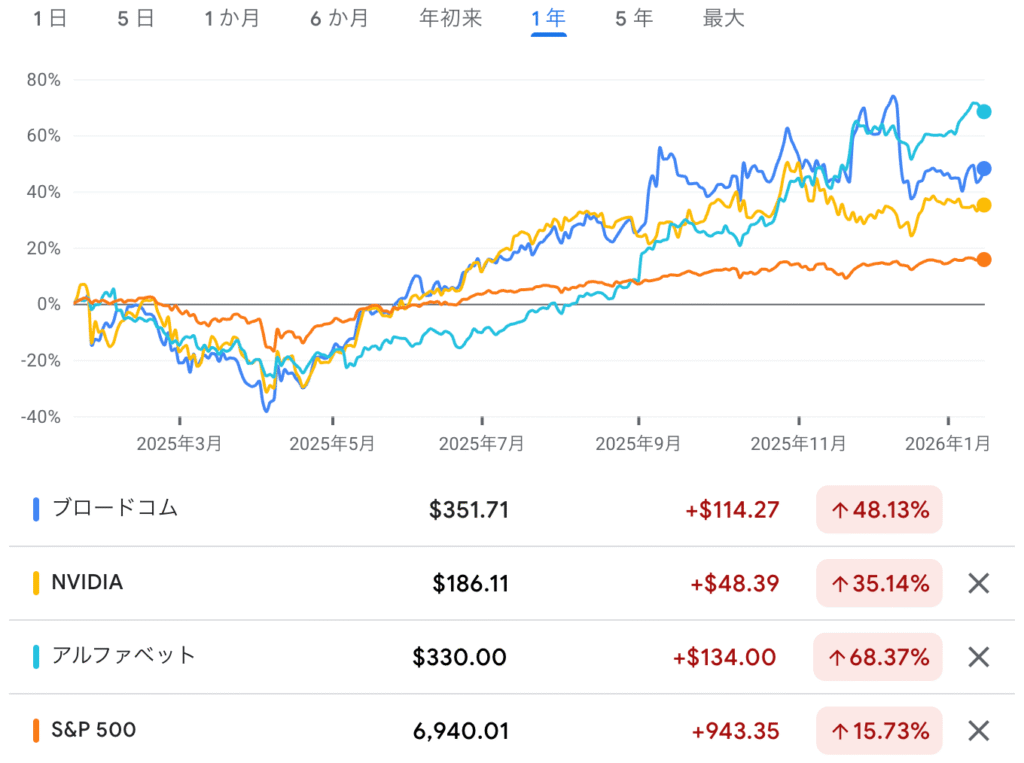The image size is (1024, 763).
Task: Select the 年初来 range tab
Action: (x=451, y=19)
